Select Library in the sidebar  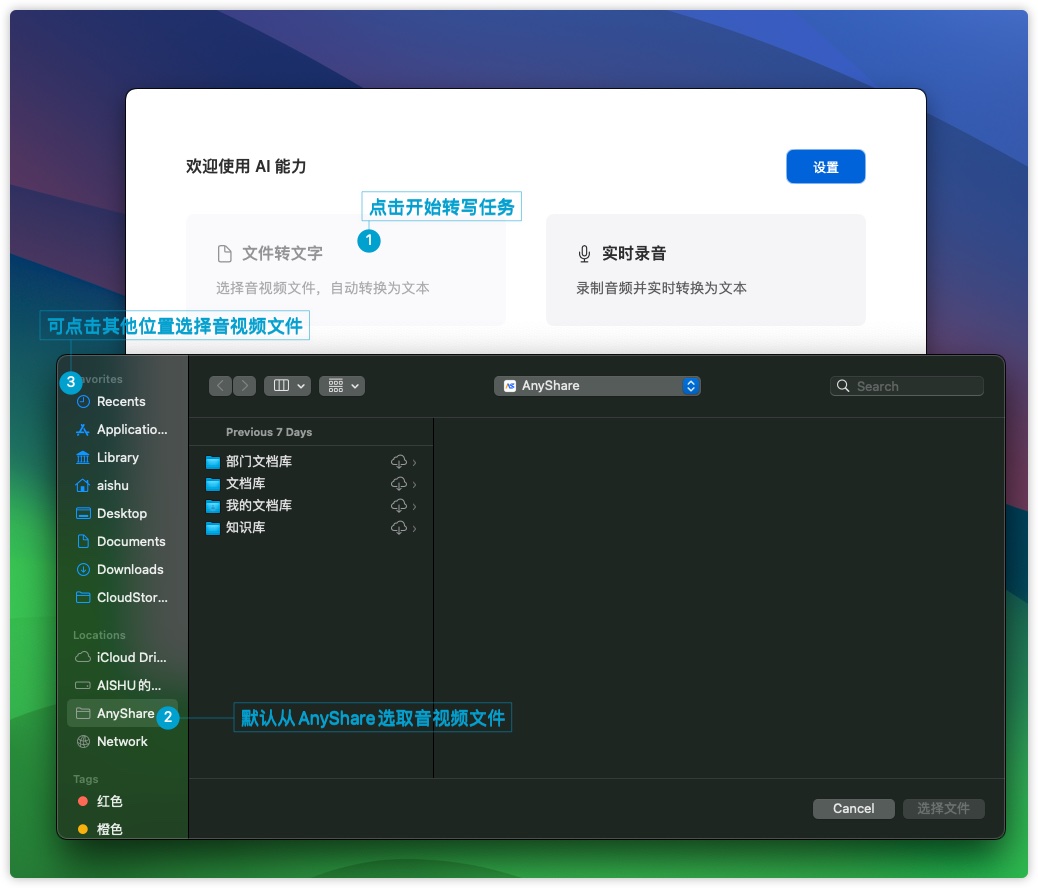click(122, 458)
